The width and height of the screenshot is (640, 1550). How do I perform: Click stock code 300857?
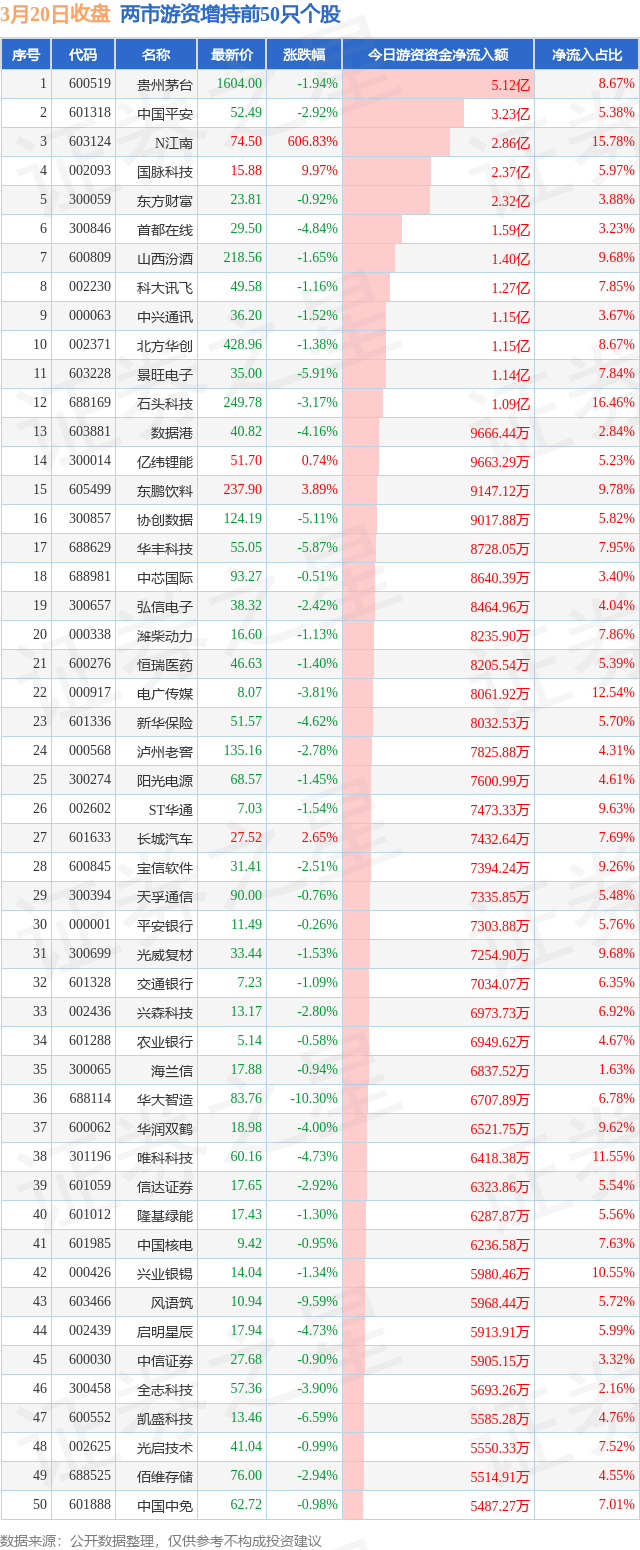pos(90,519)
